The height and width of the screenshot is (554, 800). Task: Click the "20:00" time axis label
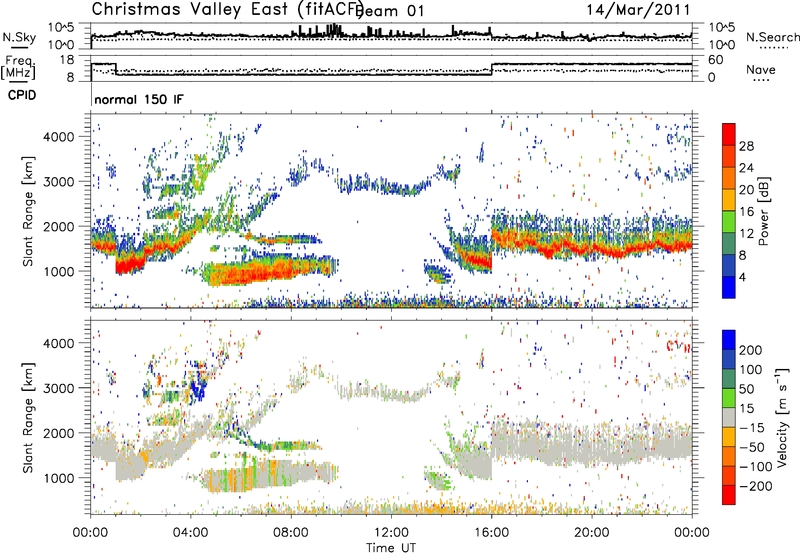click(592, 533)
